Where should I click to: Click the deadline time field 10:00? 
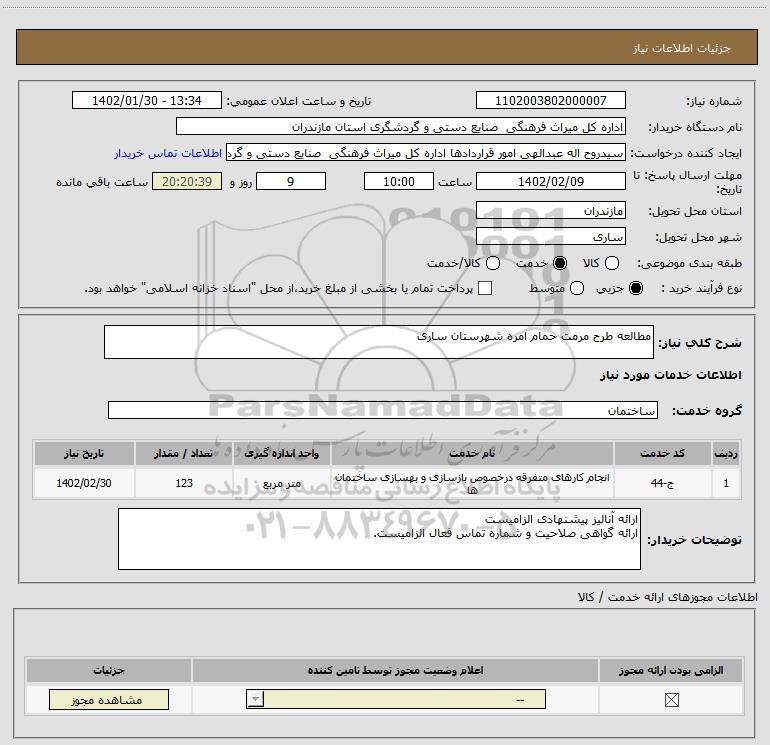tap(399, 181)
